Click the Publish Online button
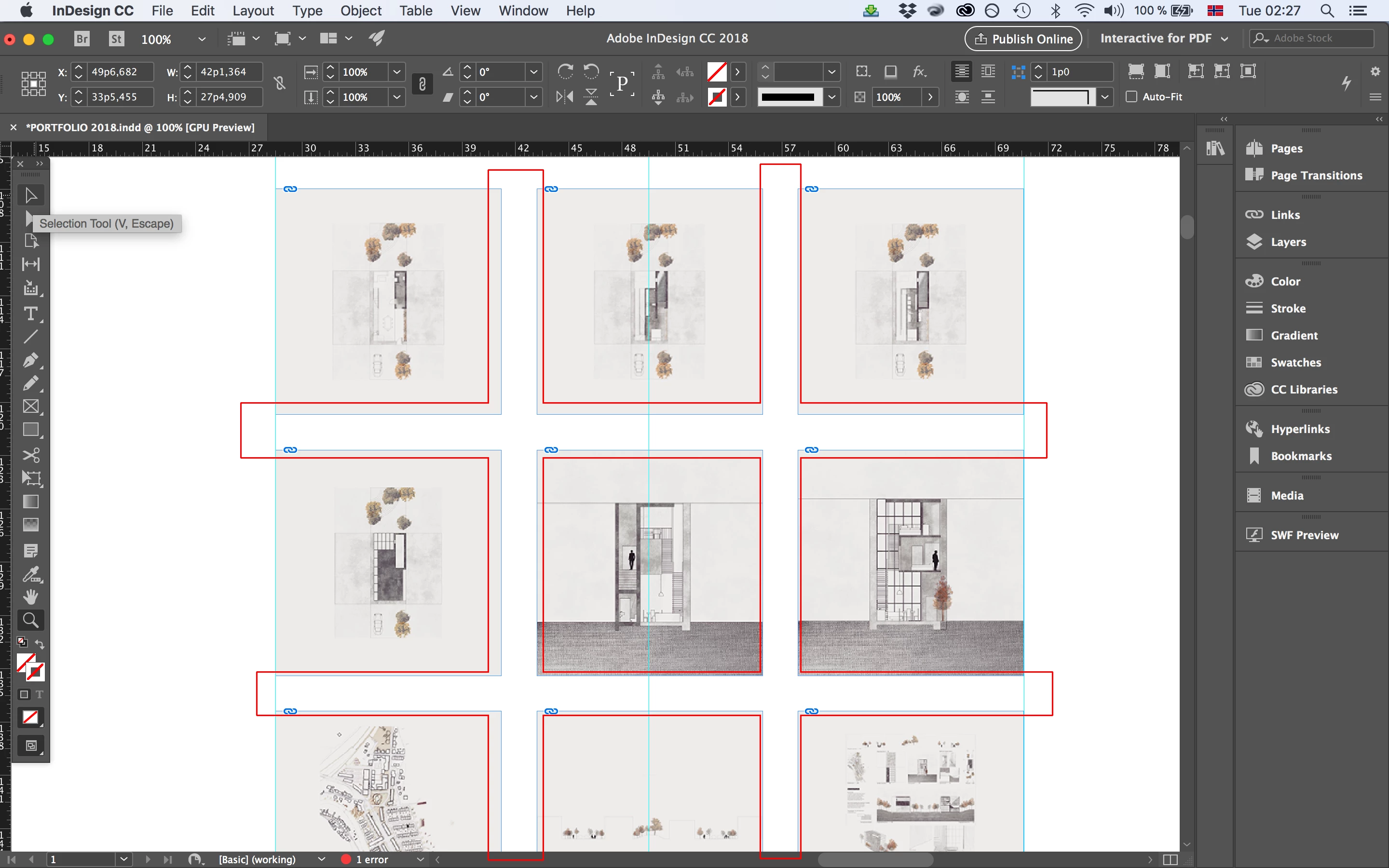This screenshot has height=868, width=1389. click(x=1023, y=39)
